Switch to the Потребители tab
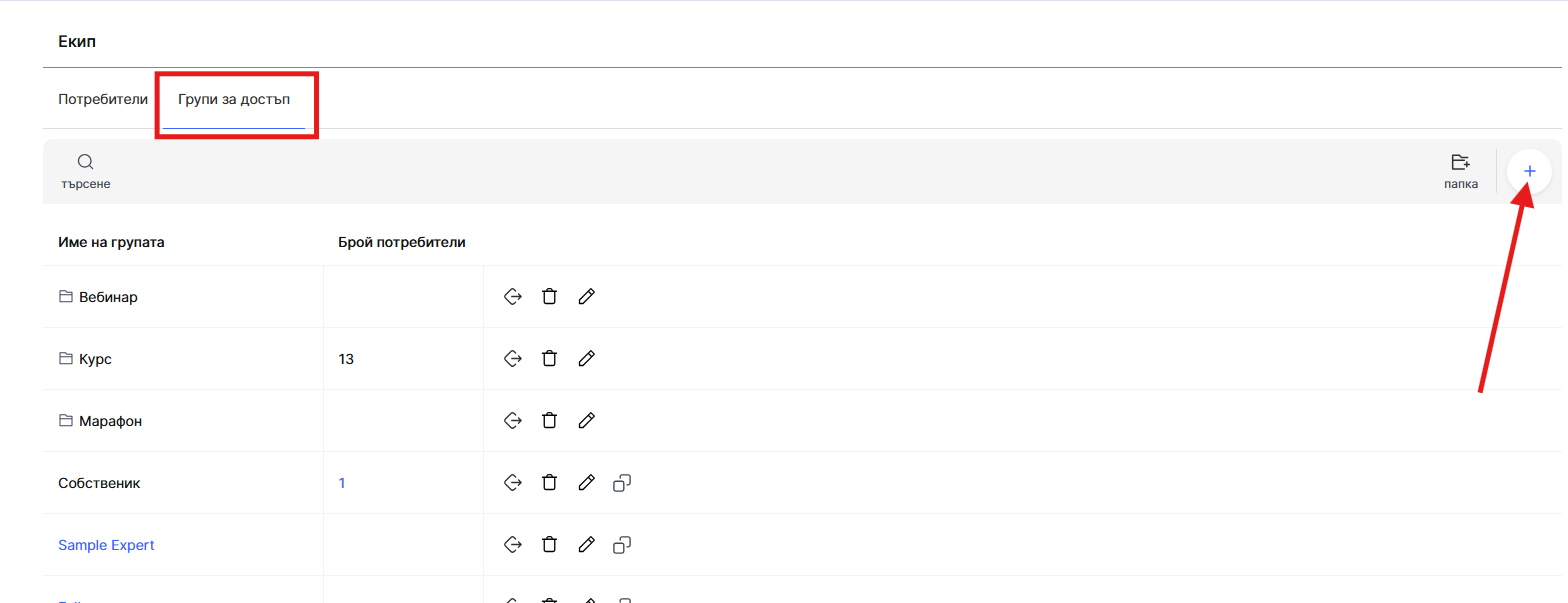 click(103, 100)
